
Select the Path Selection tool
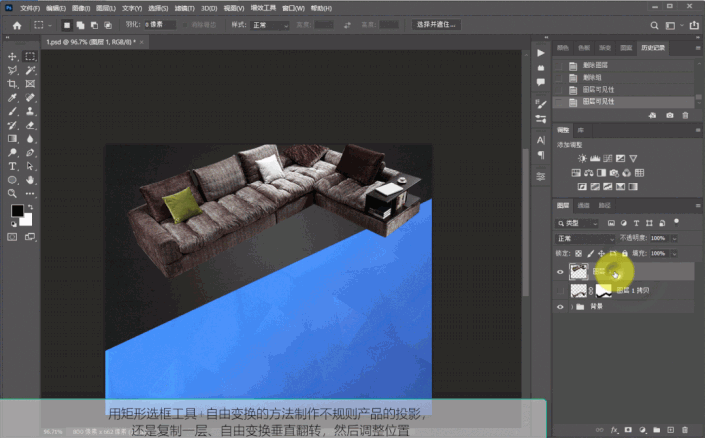point(30,166)
